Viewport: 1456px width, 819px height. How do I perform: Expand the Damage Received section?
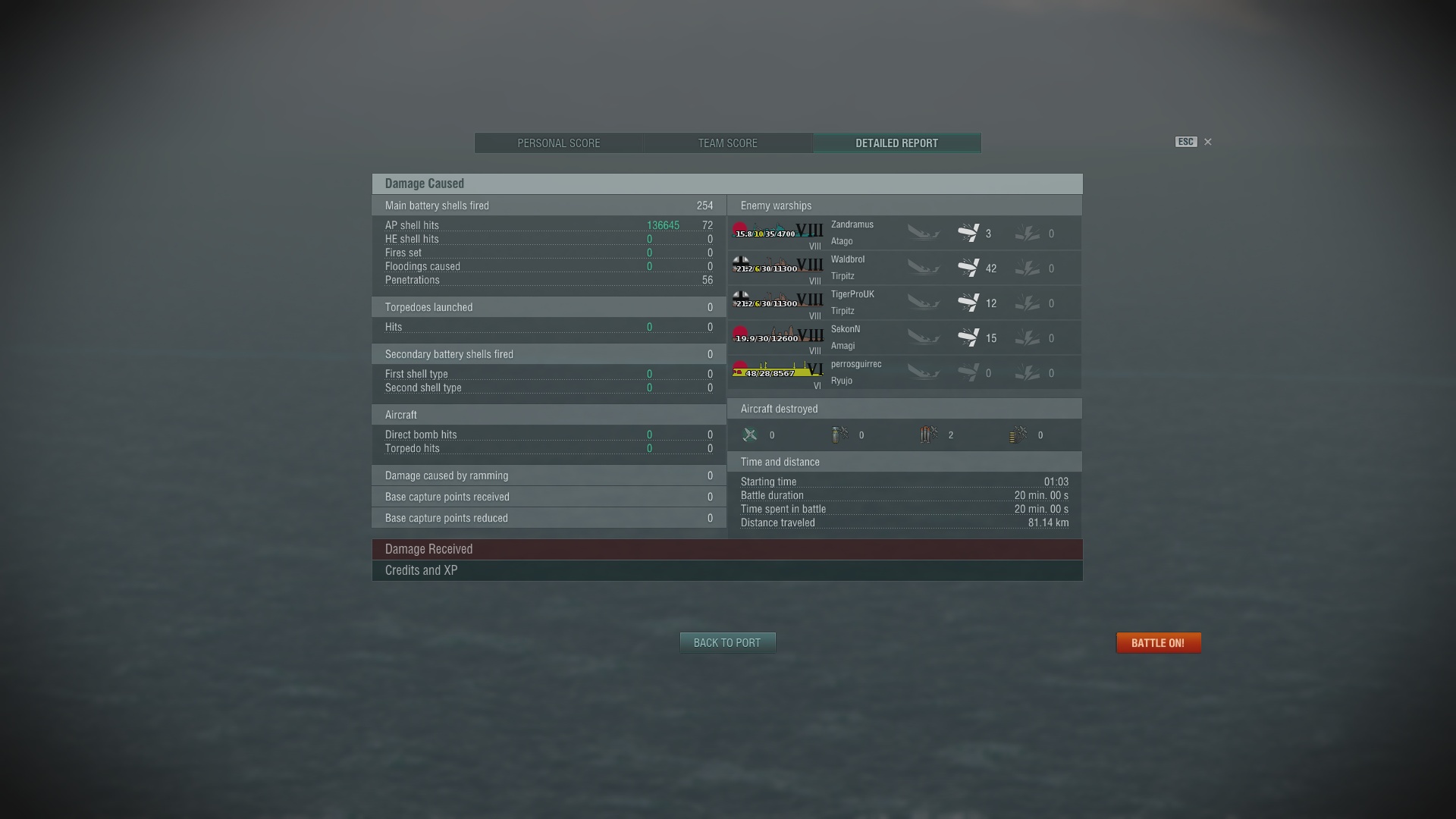coord(727,549)
